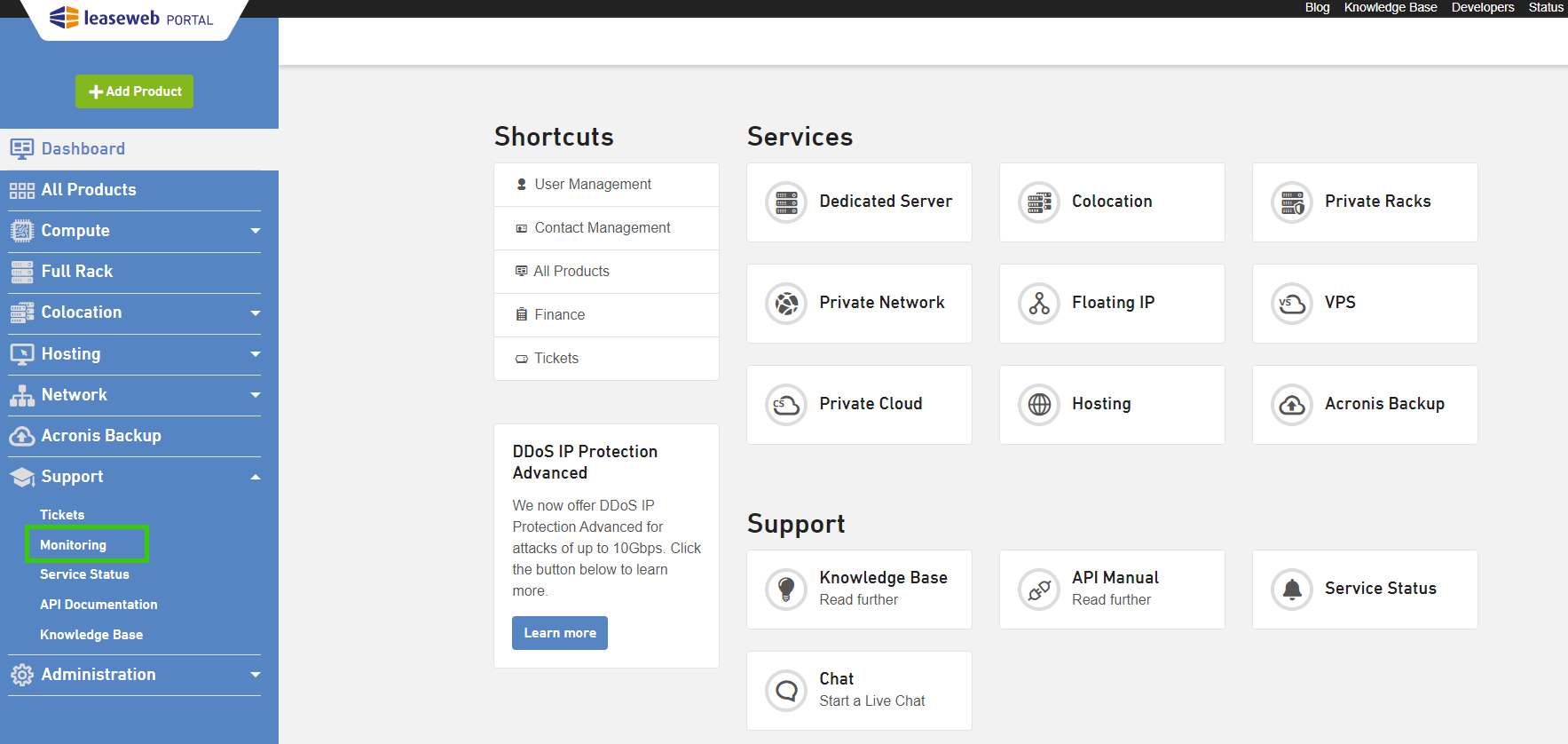Screen dimensions: 1568x744
Task: Click the Hosting globe card icon
Action: 1039,405
